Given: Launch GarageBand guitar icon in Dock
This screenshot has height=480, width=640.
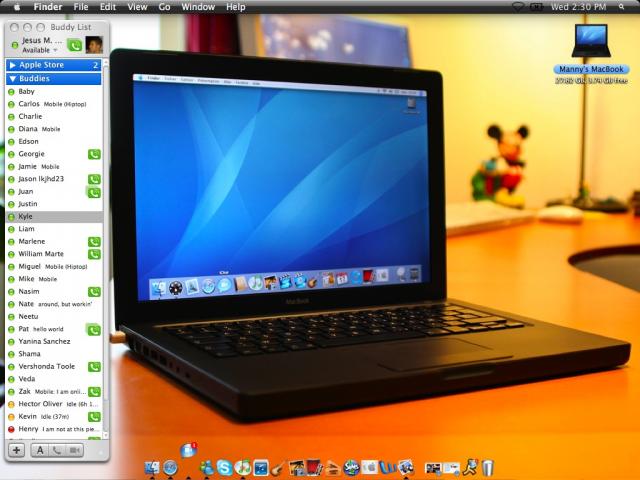Looking at the screenshot, I should 278,468.
